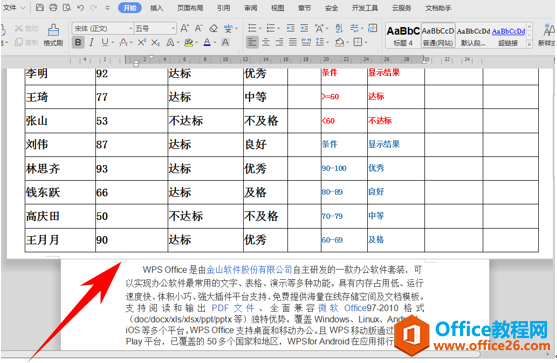Image resolution: width=557 pixels, height=363 pixels.
Task: Toggle Character Shading icon
Action: (225, 43)
